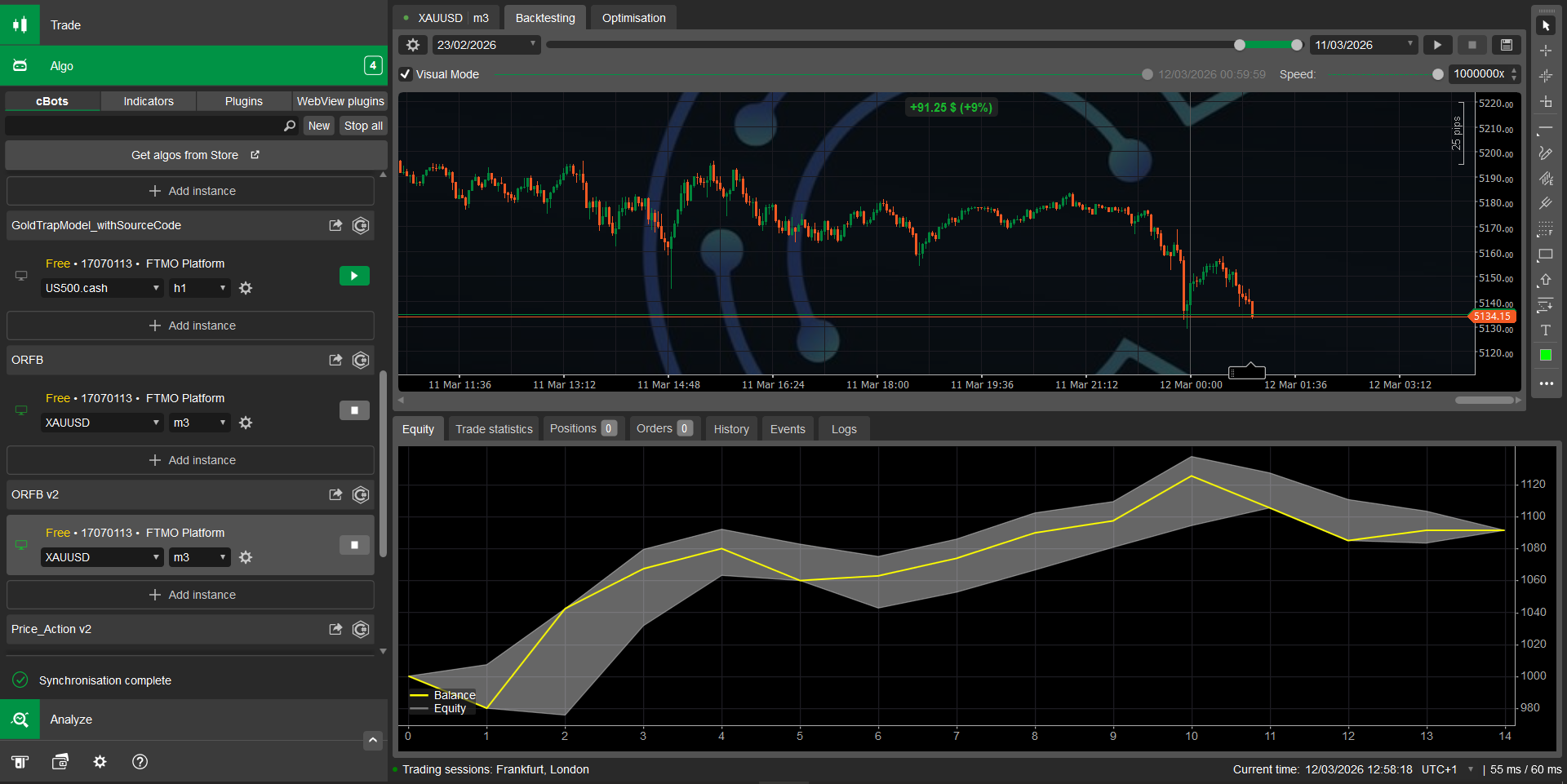Select the text drawing tool

point(1545,330)
